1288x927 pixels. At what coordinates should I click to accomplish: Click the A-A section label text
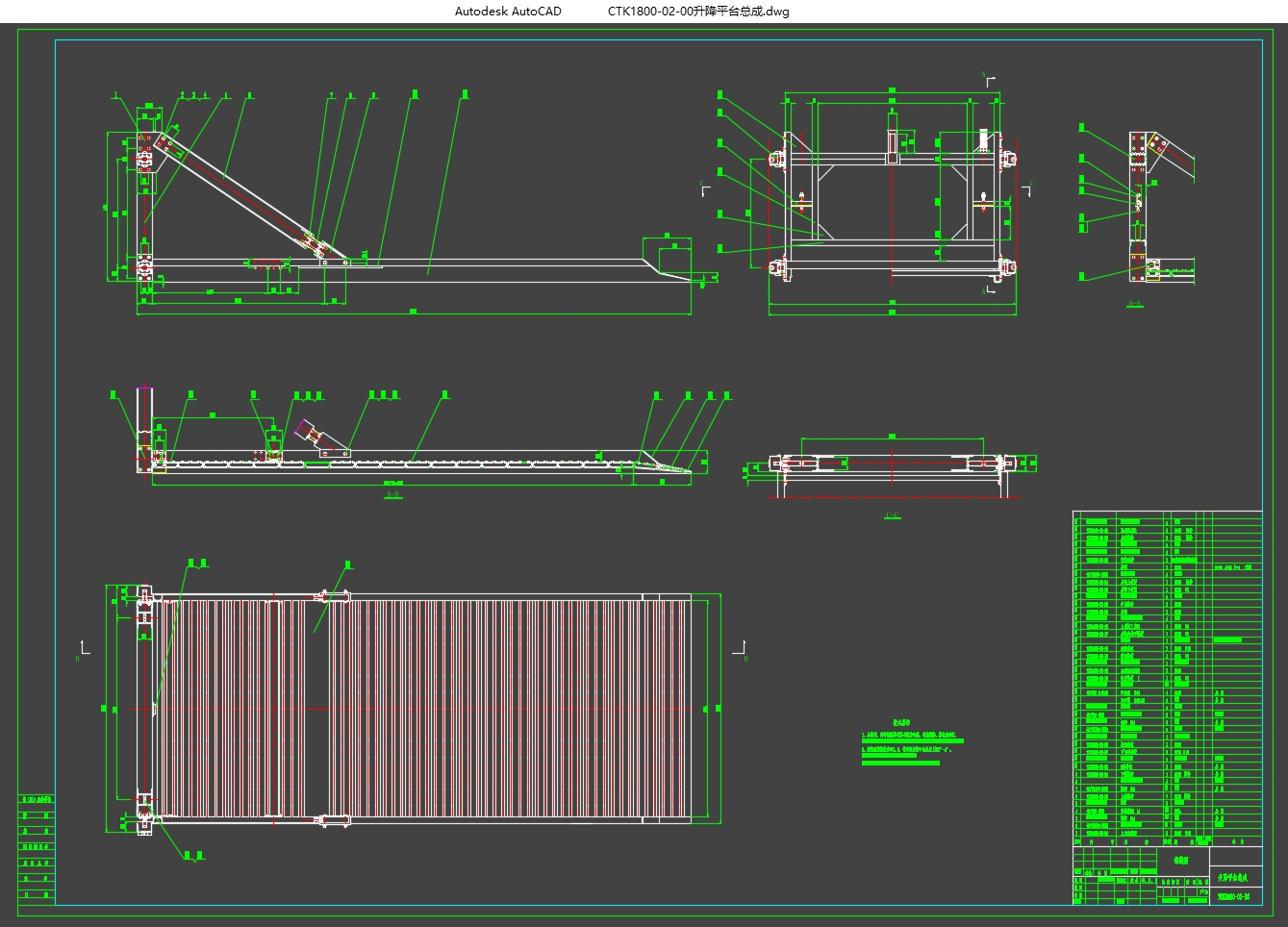click(x=1135, y=304)
